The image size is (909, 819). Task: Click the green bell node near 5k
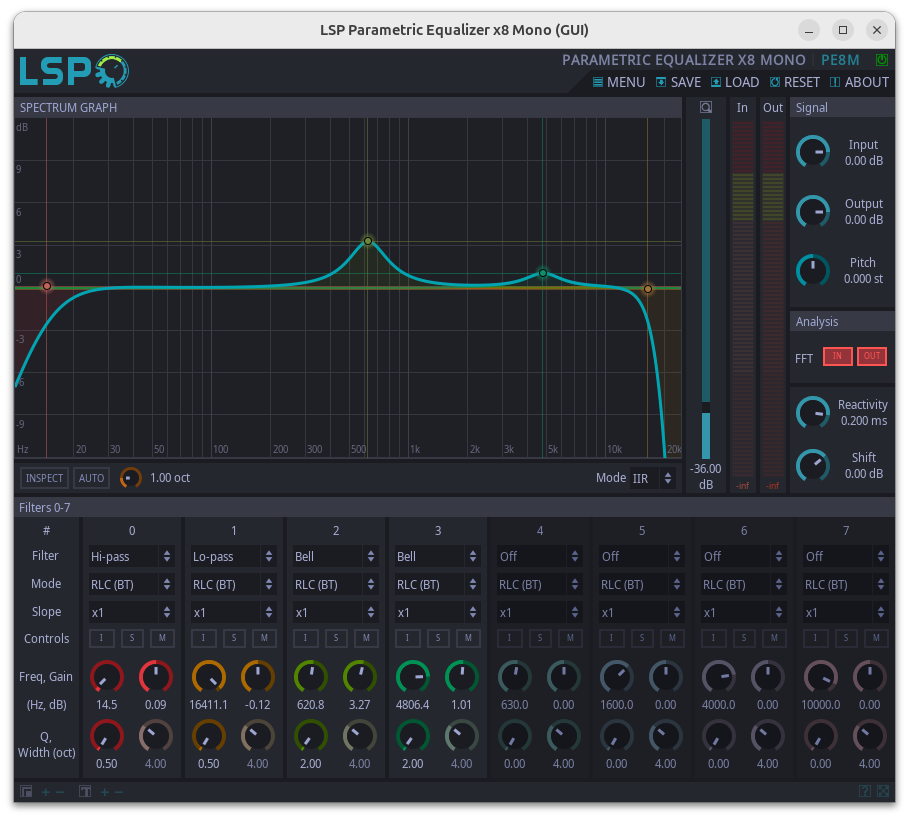pyautogui.click(x=543, y=272)
